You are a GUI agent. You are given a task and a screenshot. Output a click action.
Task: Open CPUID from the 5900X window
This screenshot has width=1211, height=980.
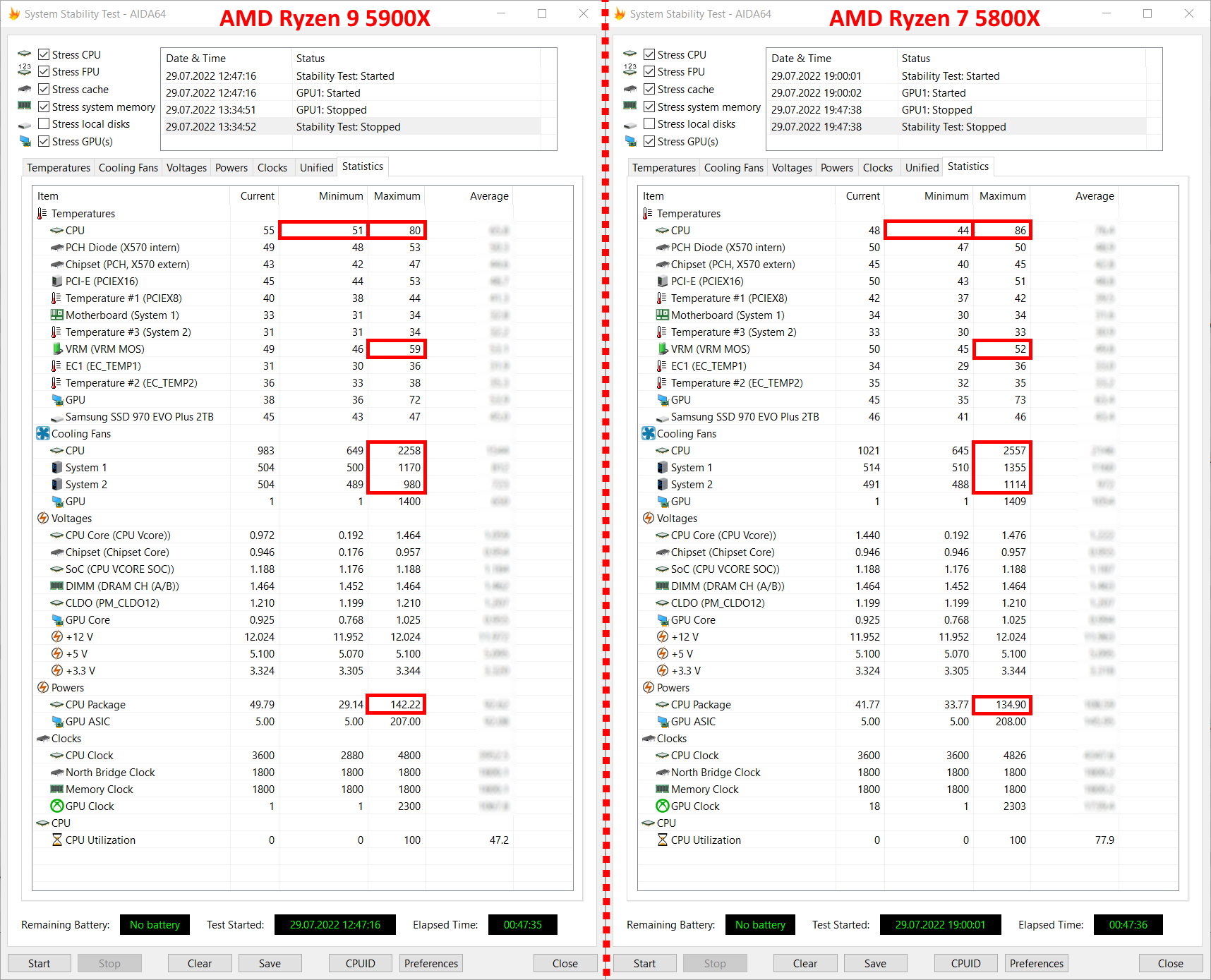(361, 963)
